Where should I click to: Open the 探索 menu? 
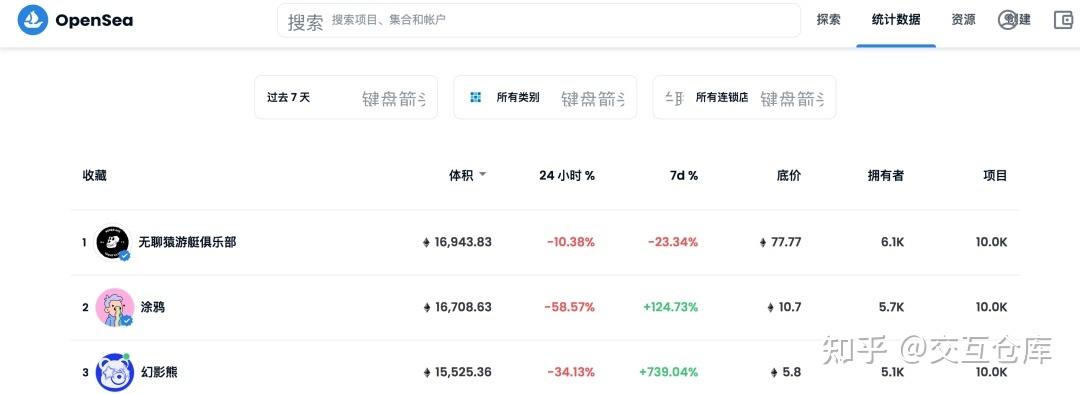point(829,20)
